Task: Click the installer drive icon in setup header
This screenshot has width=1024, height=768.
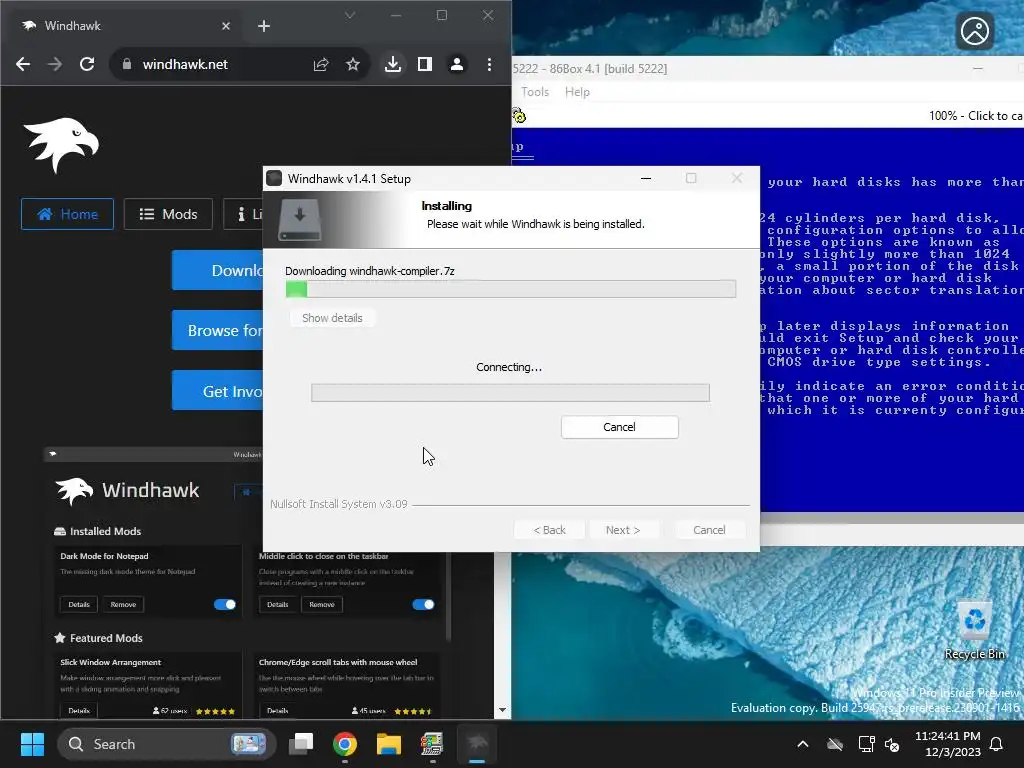Action: (x=300, y=220)
